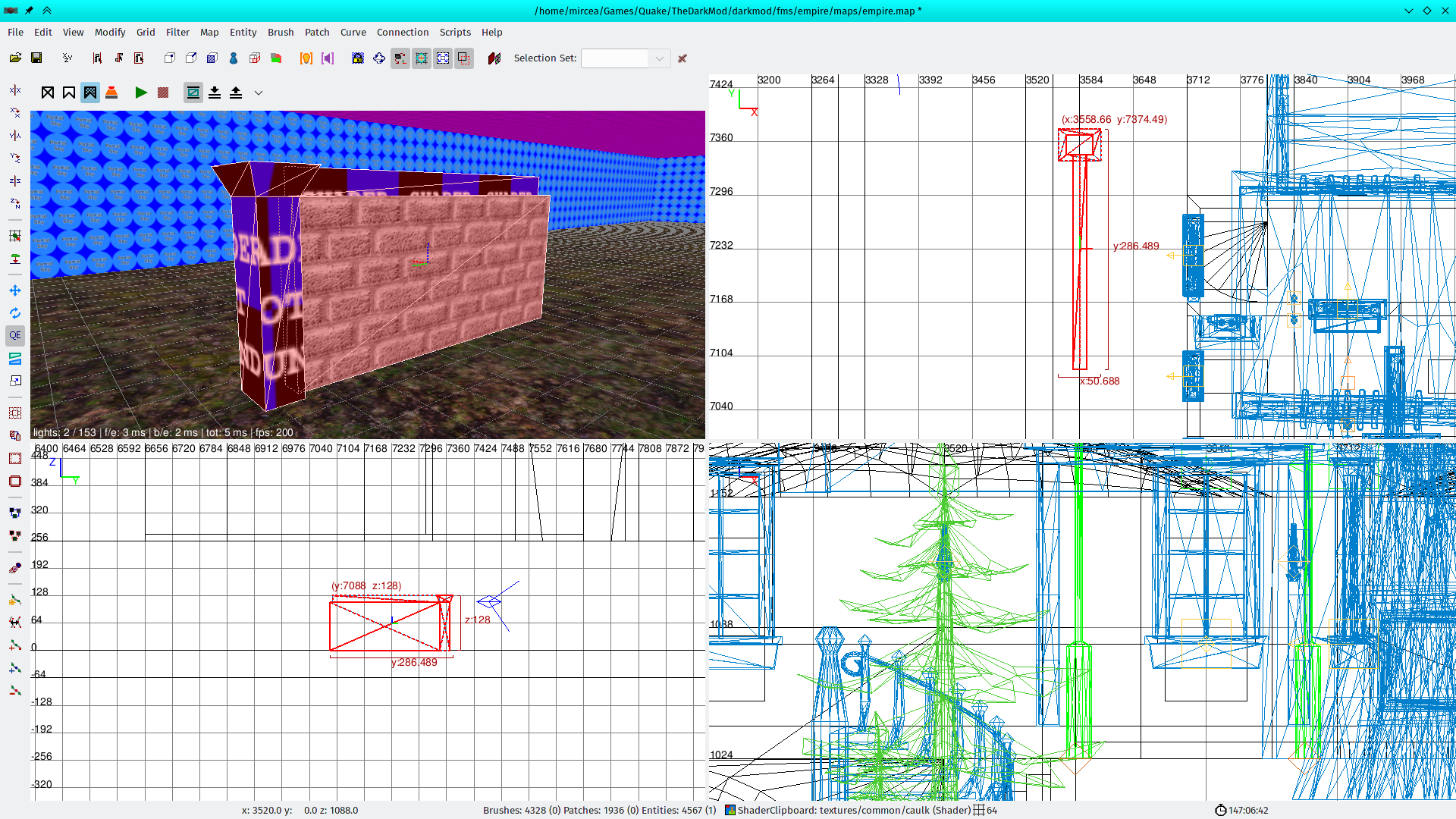Click the green Play render button
The height and width of the screenshot is (819, 1456).
(x=141, y=93)
